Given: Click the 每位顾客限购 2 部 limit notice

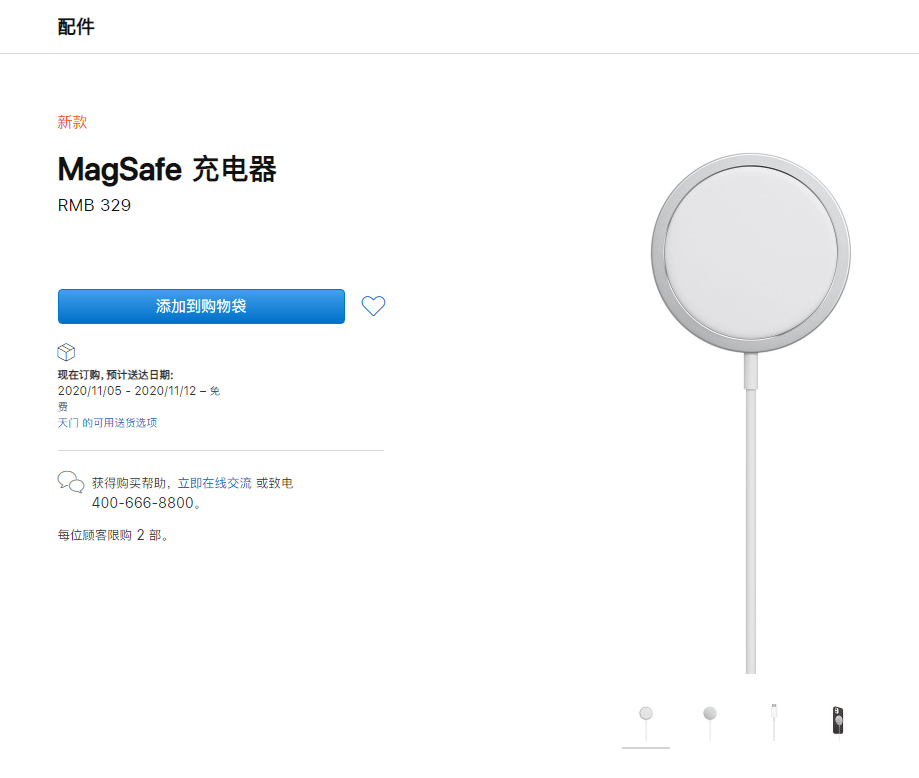Looking at the screenshot, I should (x=110, y=535).
